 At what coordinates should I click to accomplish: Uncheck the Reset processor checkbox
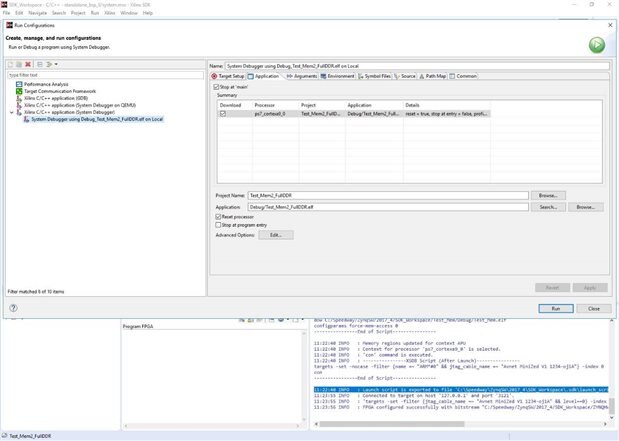pos(219,216)
